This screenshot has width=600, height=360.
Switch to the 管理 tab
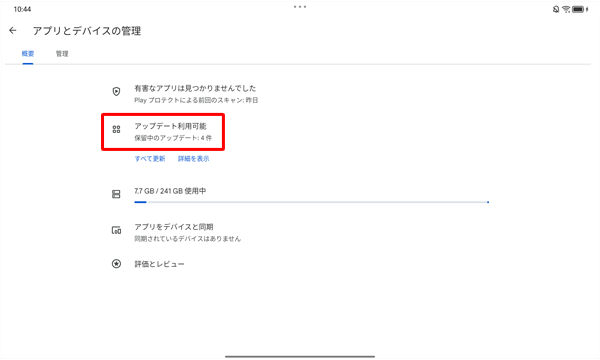click(62, 54)
